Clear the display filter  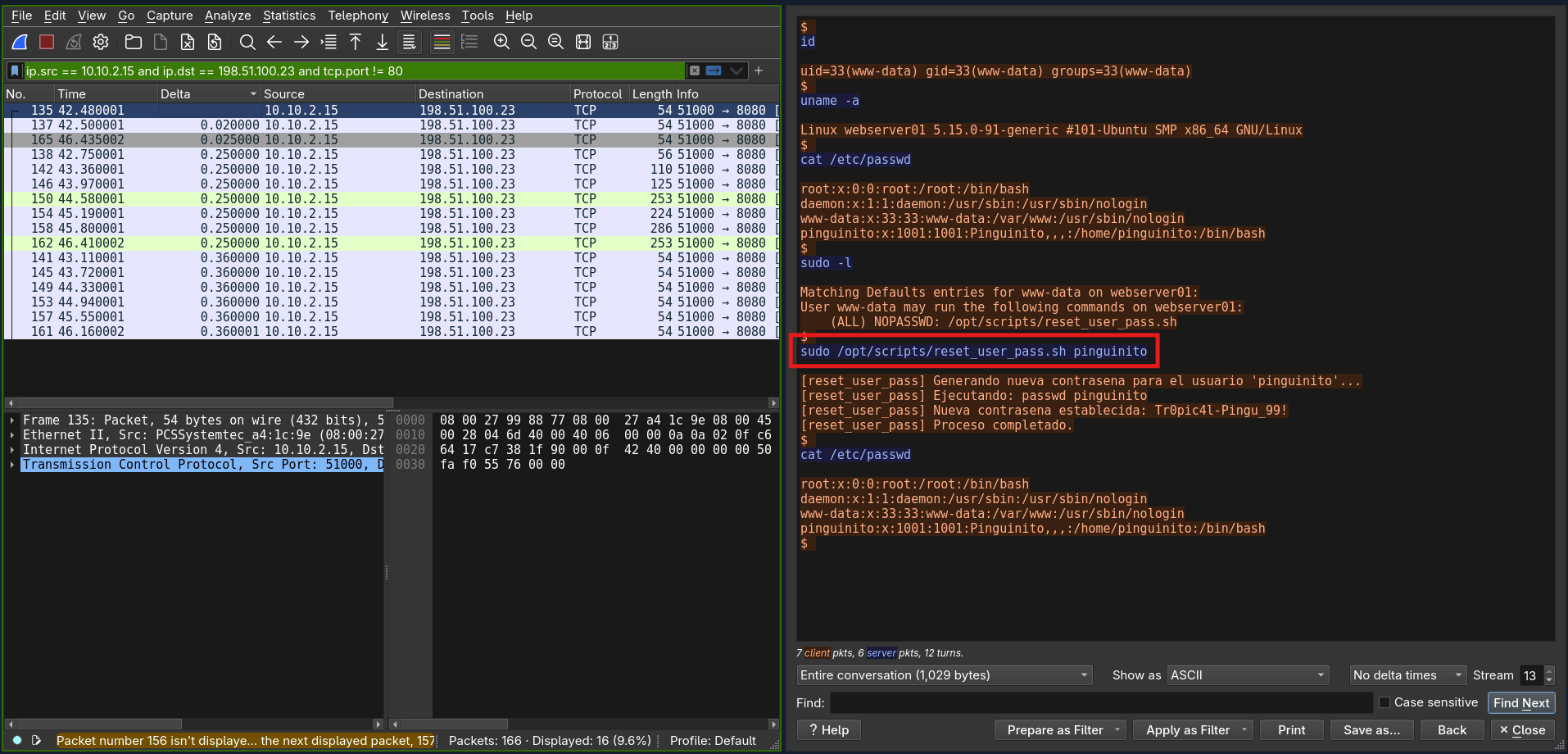pos(695,71)
